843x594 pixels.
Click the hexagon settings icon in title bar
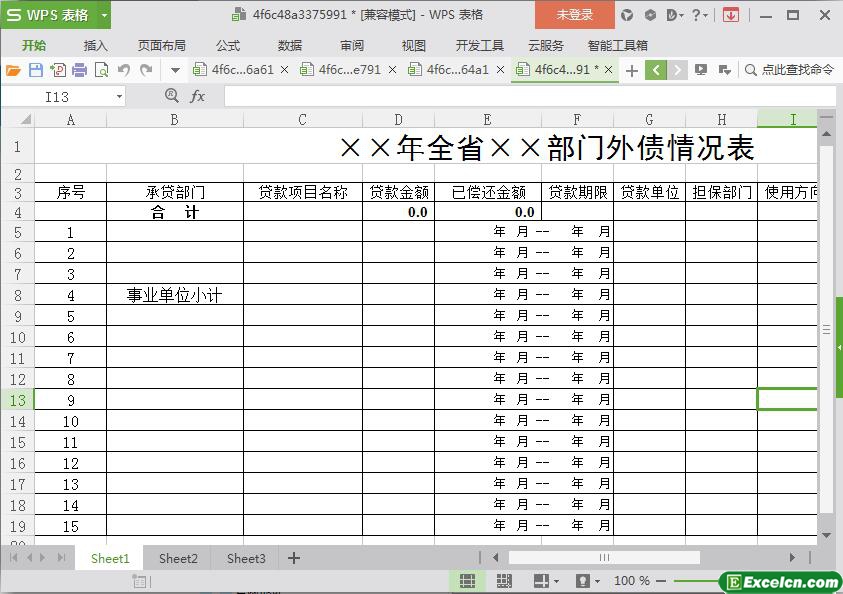[x=650, y=15]
